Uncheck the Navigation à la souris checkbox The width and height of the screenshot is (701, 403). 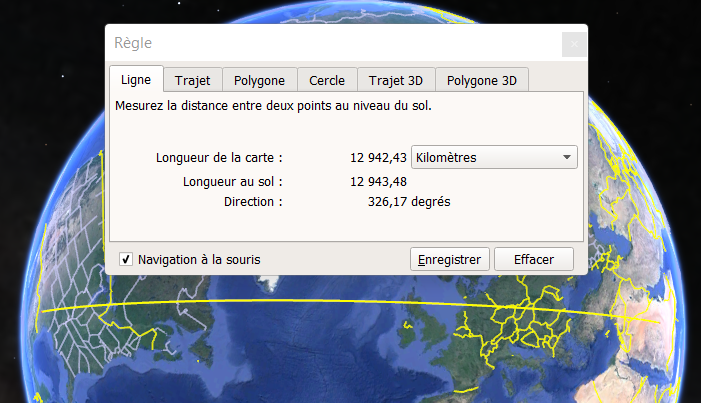(126, 259)
